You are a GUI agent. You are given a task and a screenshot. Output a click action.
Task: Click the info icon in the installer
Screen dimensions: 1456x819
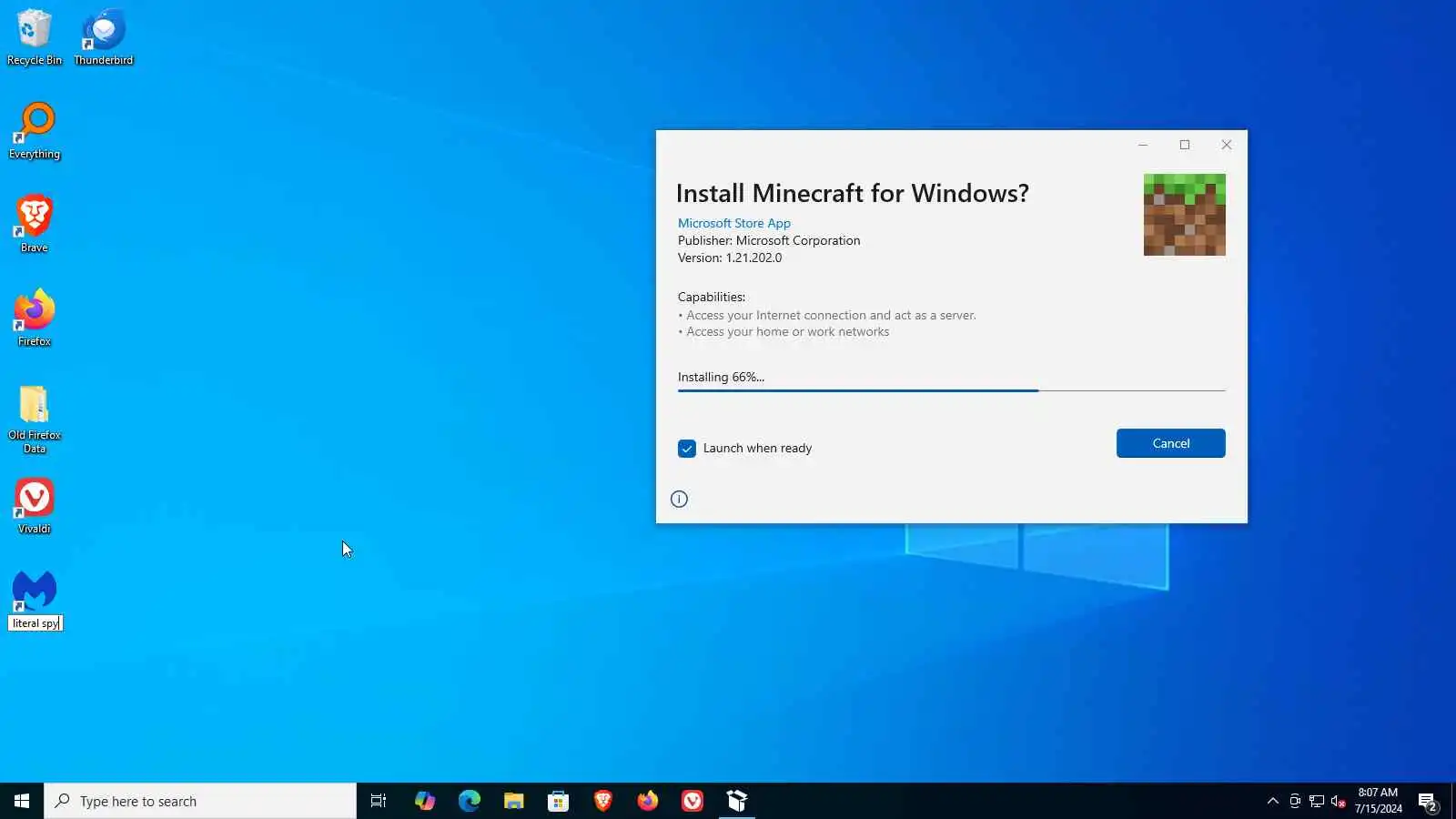(x=679, y=499)
